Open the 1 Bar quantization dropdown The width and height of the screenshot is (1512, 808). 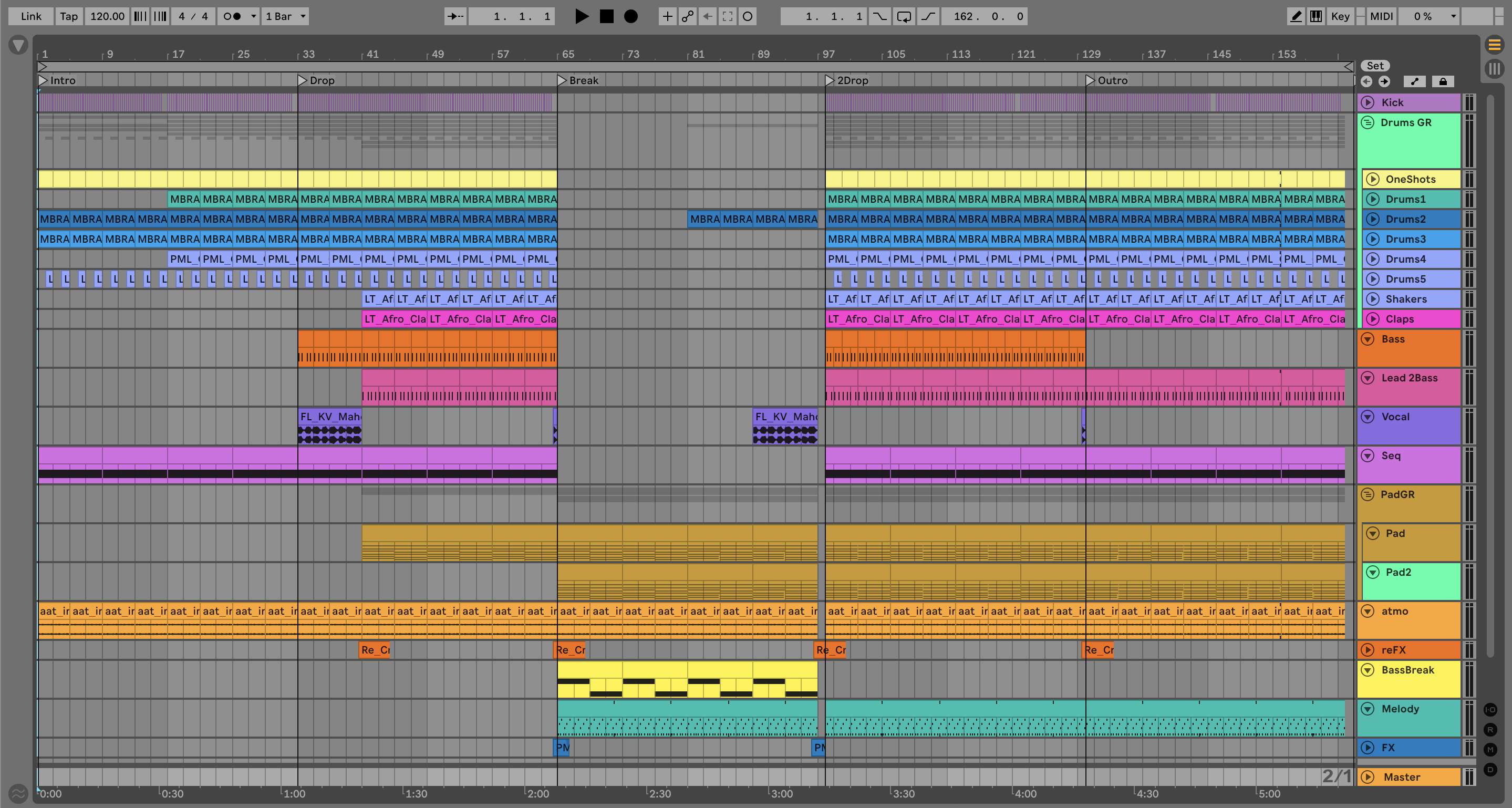click(x=285, y=16)
